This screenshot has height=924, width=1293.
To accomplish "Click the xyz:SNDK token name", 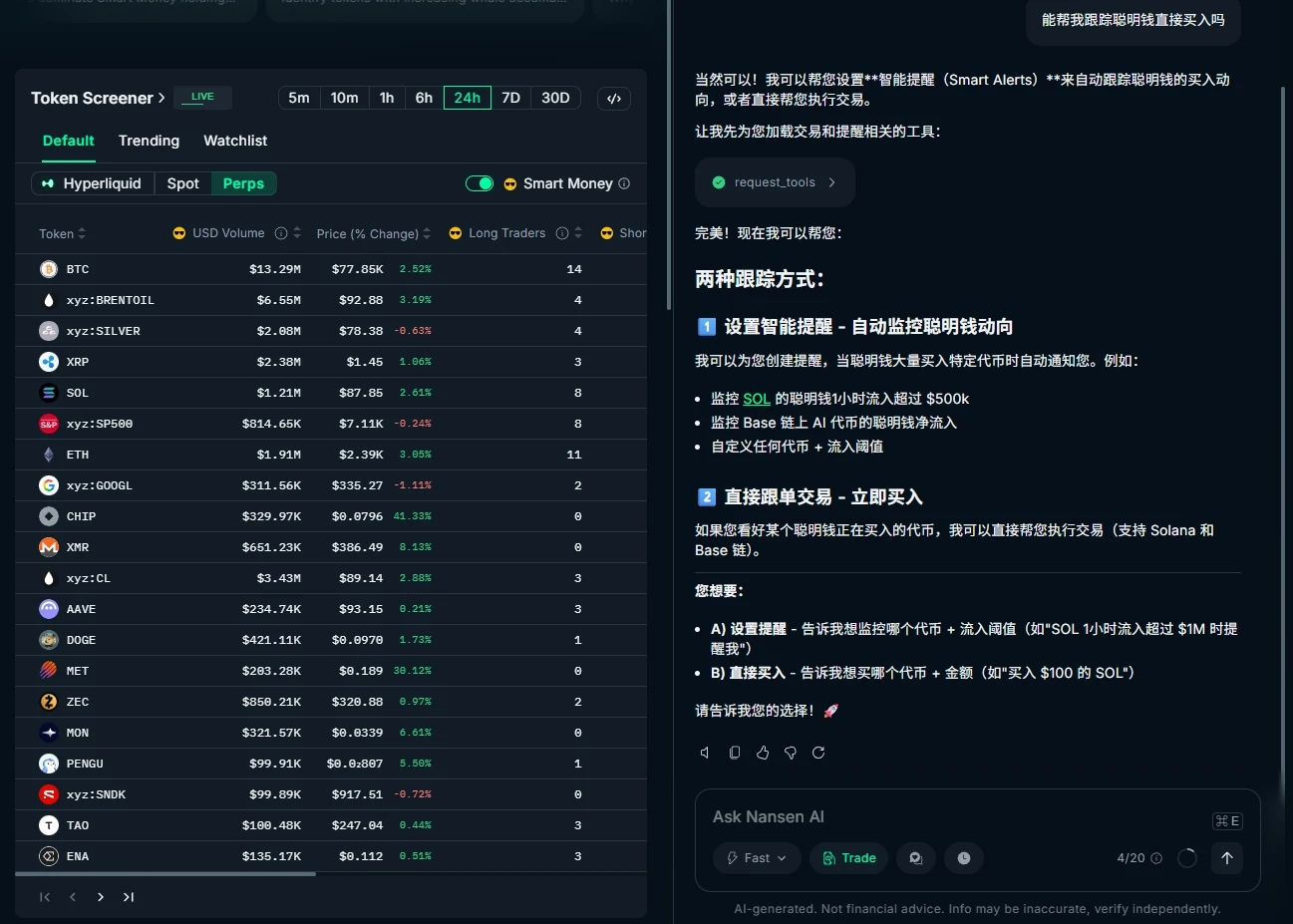I will (96, 794).
